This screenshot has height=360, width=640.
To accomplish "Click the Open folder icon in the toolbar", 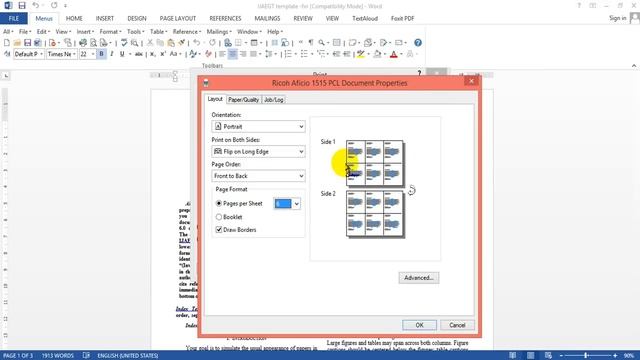I will [x=17, y=42].
